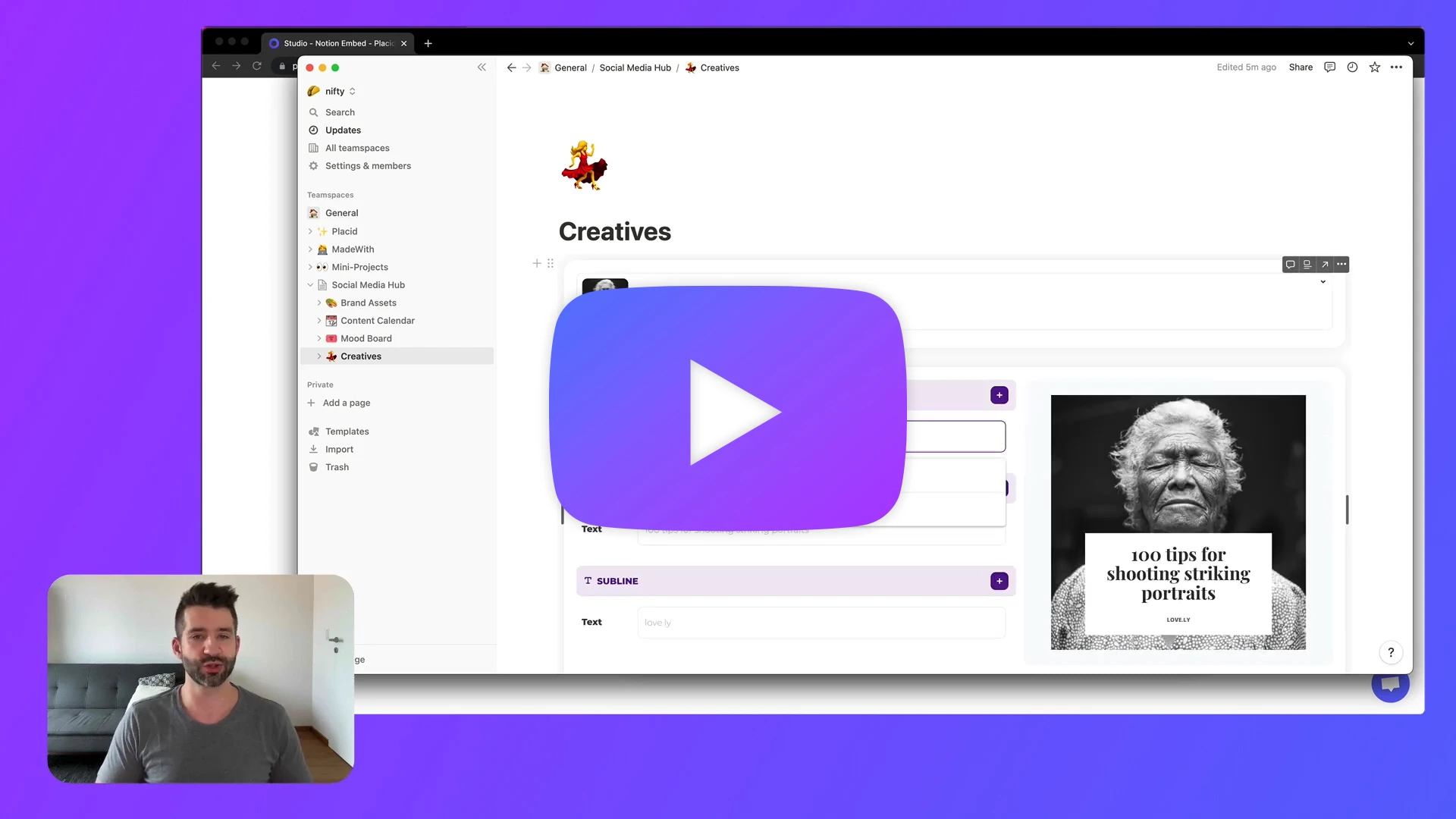Click the SUBLINE section header
This screenshot has height=819, width=1456.
796,581
